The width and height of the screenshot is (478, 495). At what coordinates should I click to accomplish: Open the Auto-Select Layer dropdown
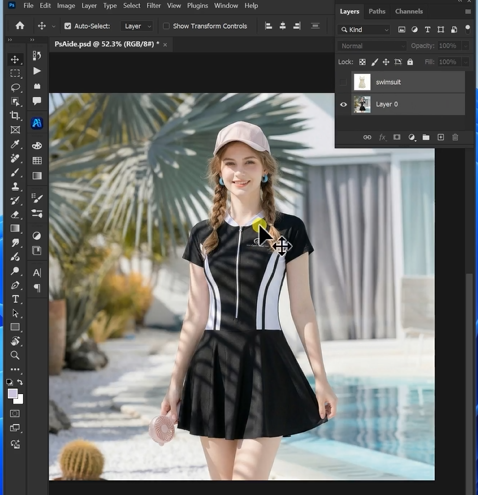click(x=137, y=26)
